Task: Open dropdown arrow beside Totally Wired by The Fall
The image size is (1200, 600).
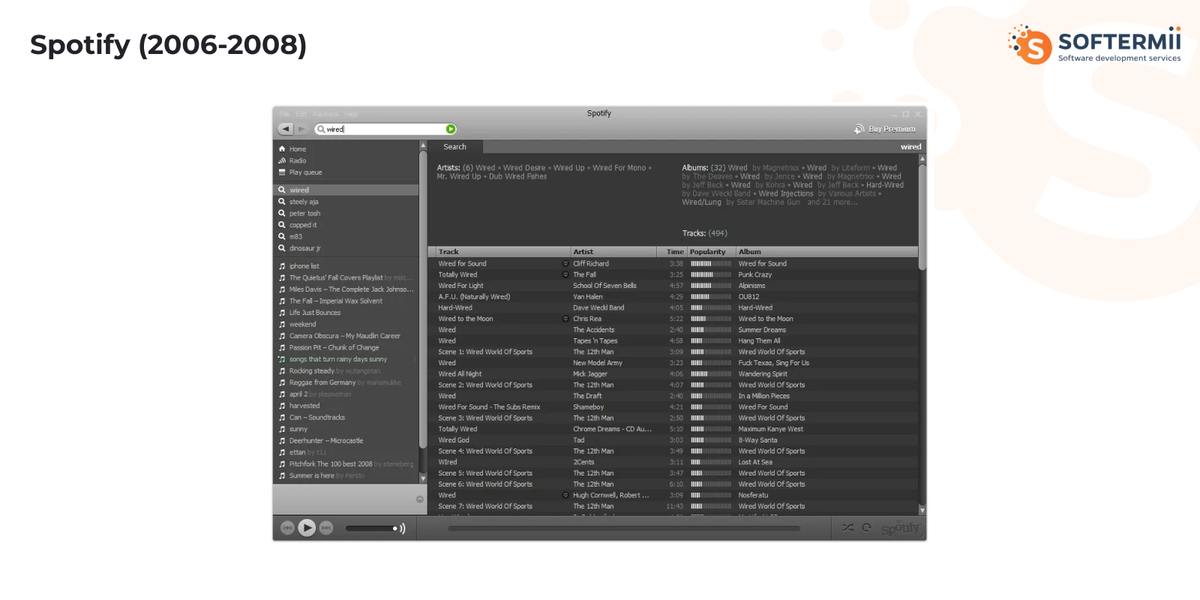Action: click(565, 275)
